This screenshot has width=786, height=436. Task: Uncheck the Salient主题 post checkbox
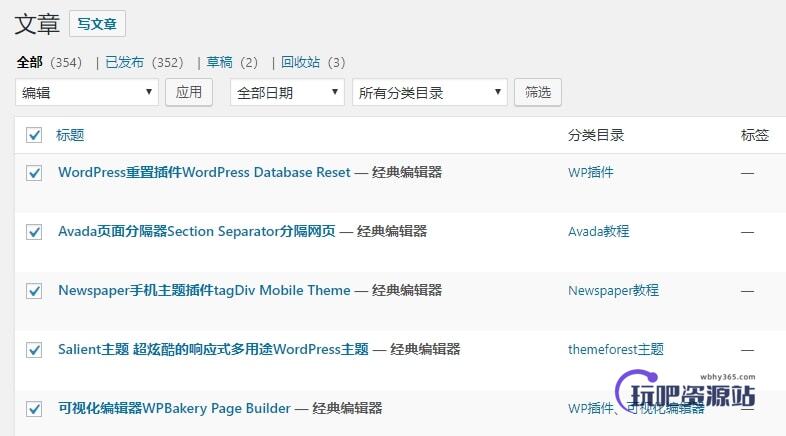click(x=34, y=350)
